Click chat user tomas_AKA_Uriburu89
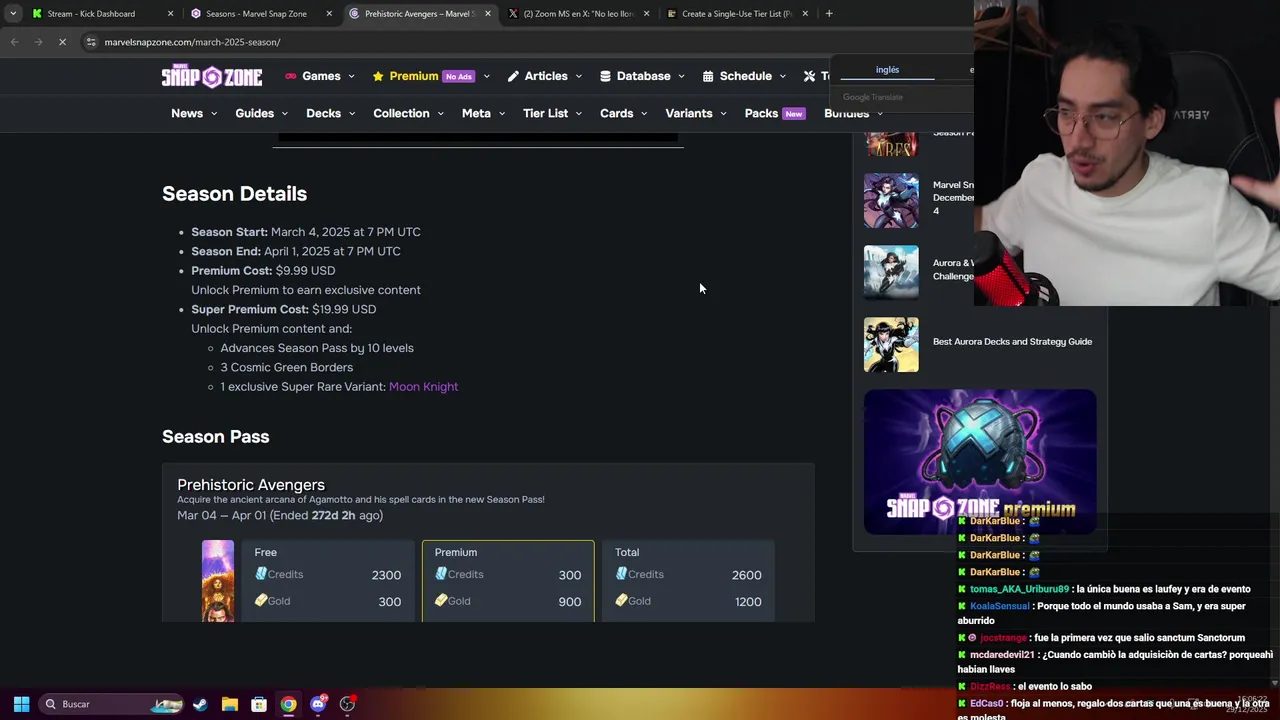Viewport: 1280px width, 720px height. [1019, 589]
